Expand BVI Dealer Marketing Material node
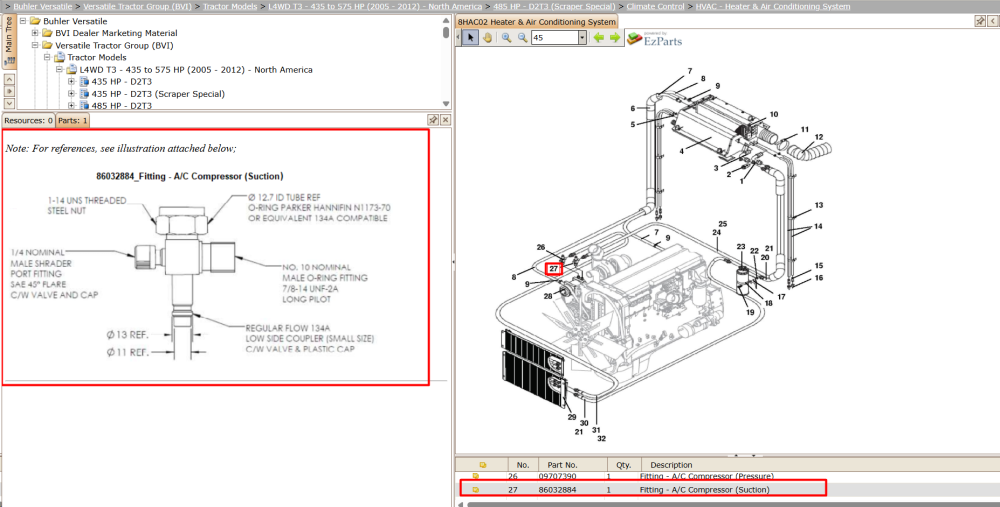Viewport: 1000px width, 507px height. coord(35,33)
